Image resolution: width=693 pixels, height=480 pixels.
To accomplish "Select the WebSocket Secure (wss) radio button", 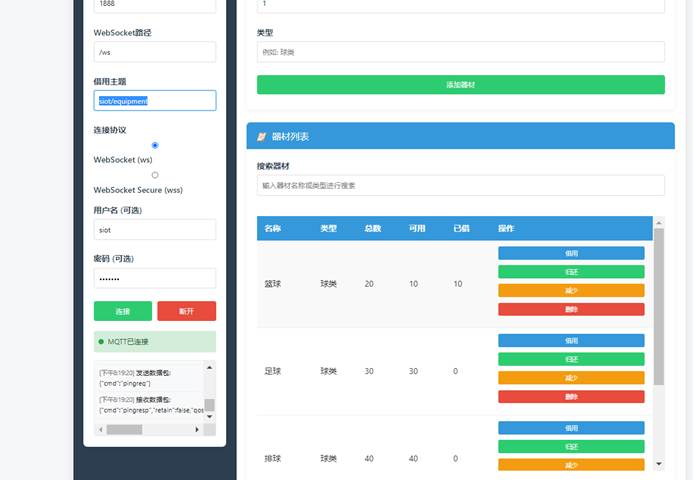I will click(155, 175).
